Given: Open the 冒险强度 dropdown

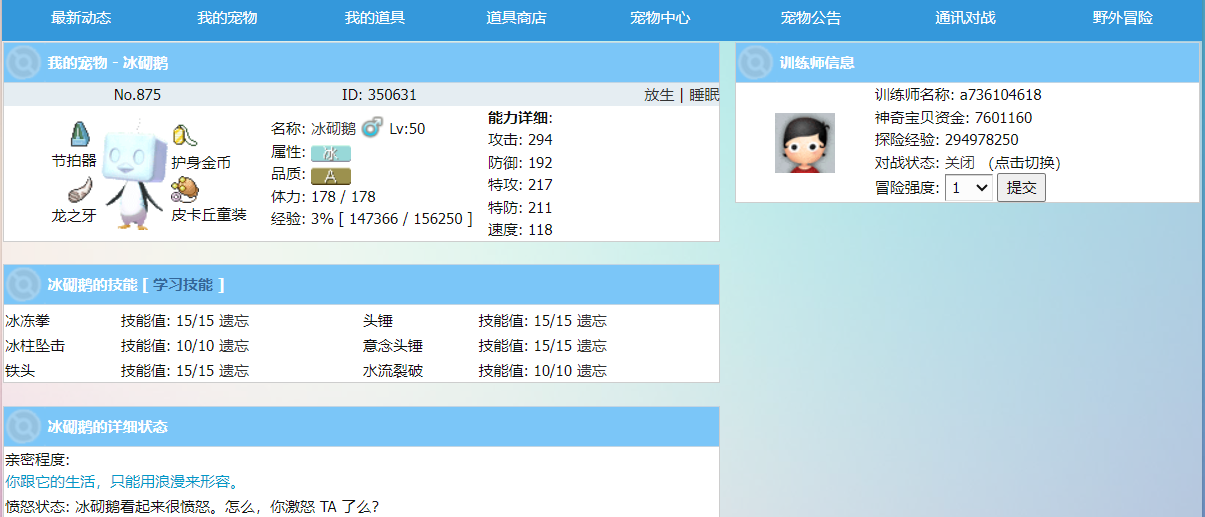Looking at the screenshot, I should tap(969, 187).
